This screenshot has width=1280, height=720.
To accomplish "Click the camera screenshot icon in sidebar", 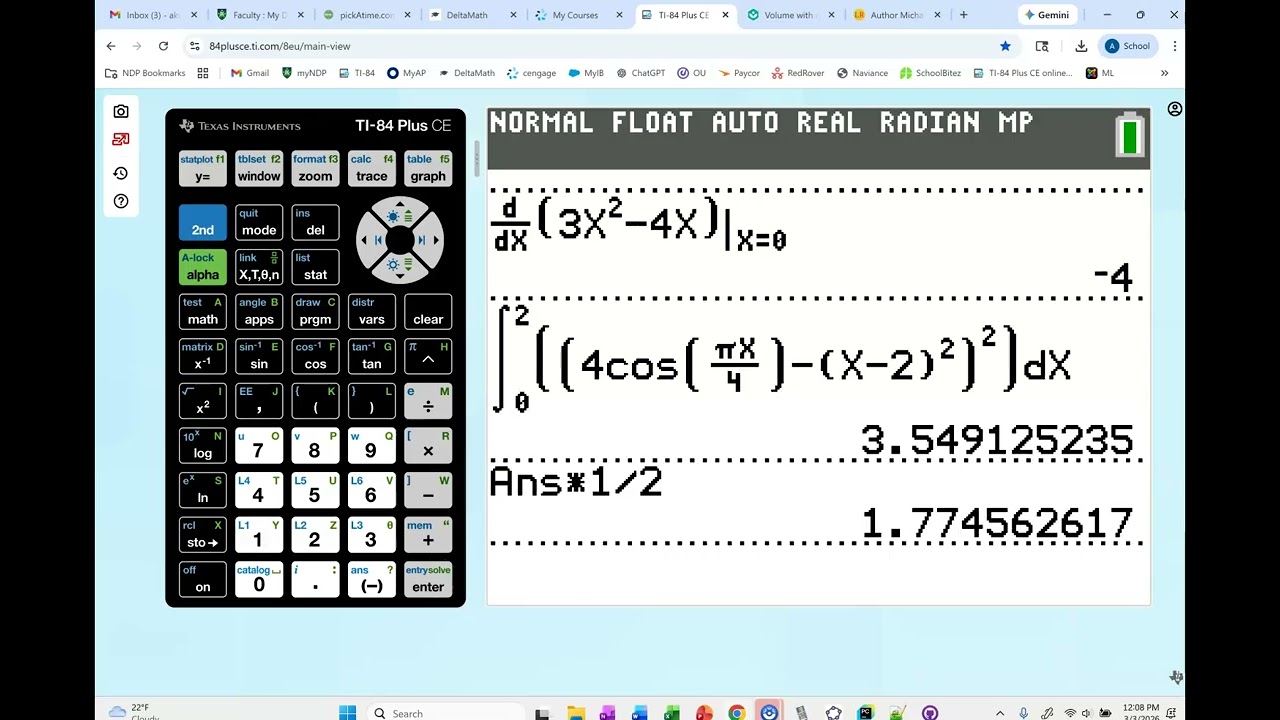I will (x=121, y=111).
